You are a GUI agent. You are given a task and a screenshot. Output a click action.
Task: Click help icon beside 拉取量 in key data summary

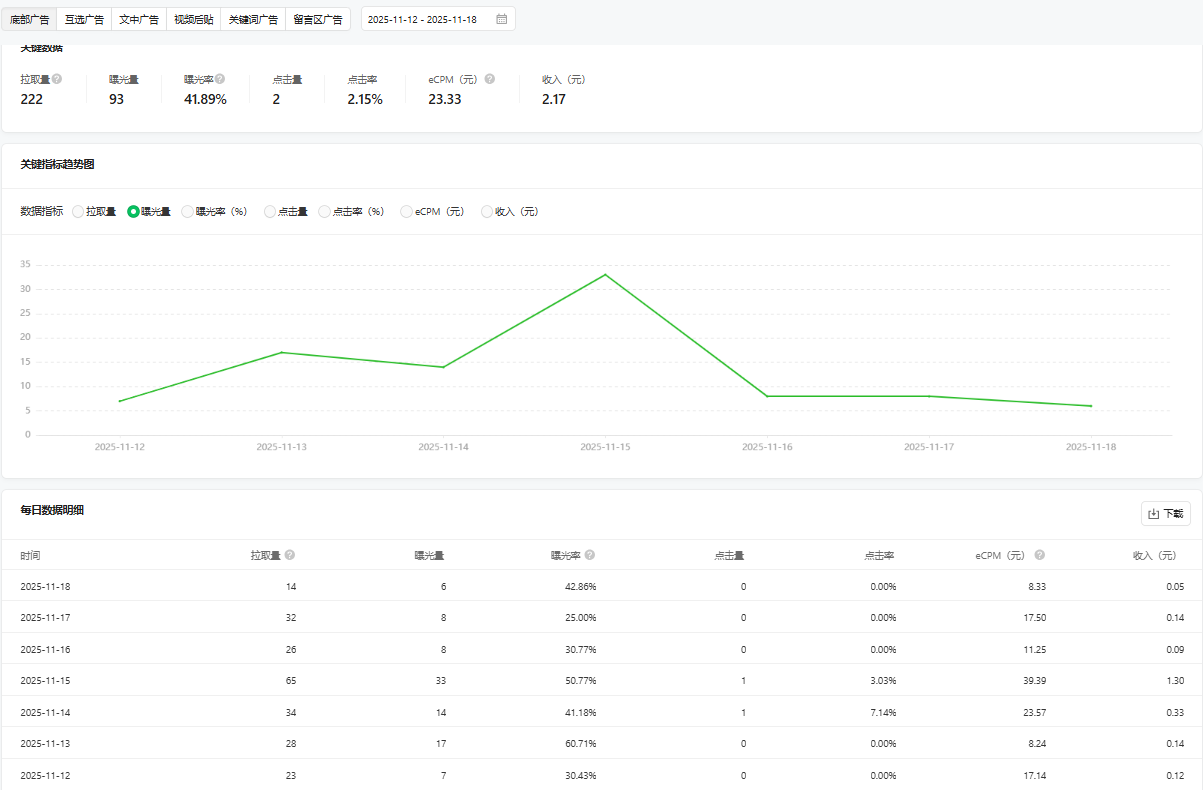pos(57,79)
